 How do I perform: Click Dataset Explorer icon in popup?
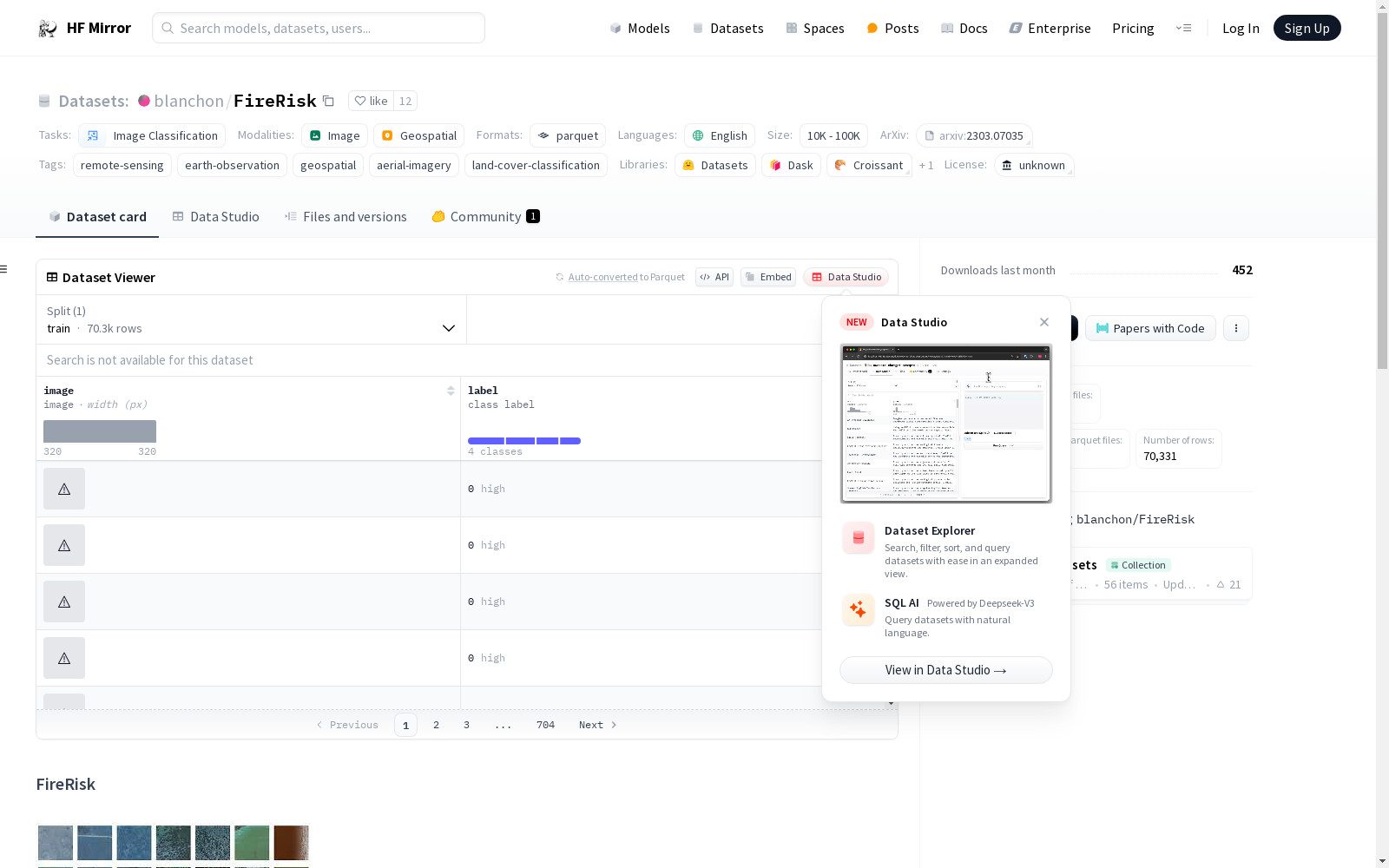tap(859, 538)
